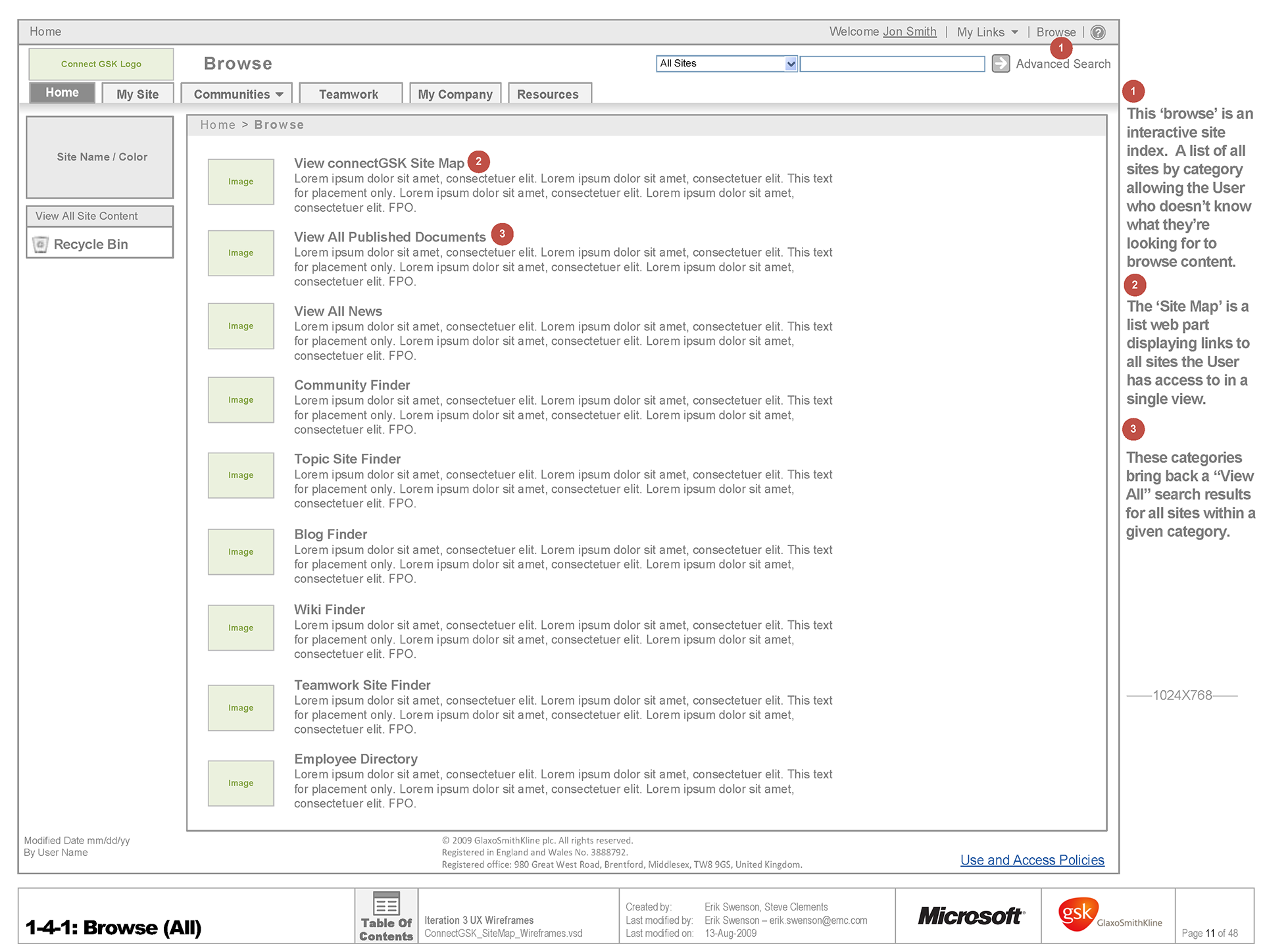Click the Advanced Search link
The height and width of the screenshot is (952, 1263).
1062,64
